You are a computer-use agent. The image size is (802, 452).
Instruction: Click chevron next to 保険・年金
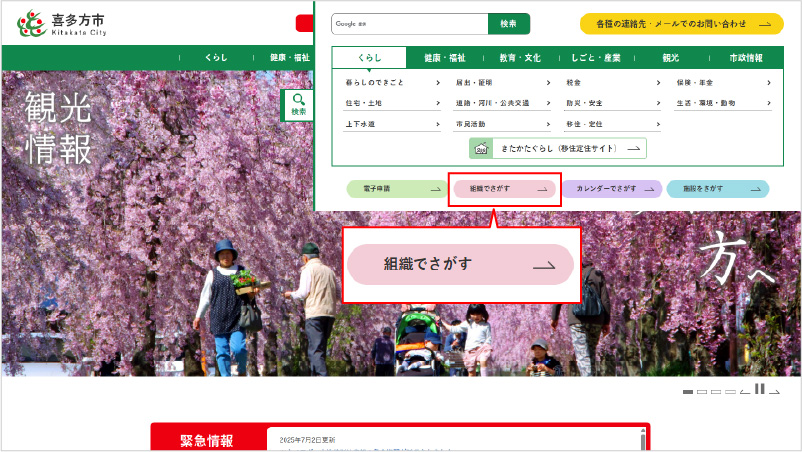(x=769, y=82)
